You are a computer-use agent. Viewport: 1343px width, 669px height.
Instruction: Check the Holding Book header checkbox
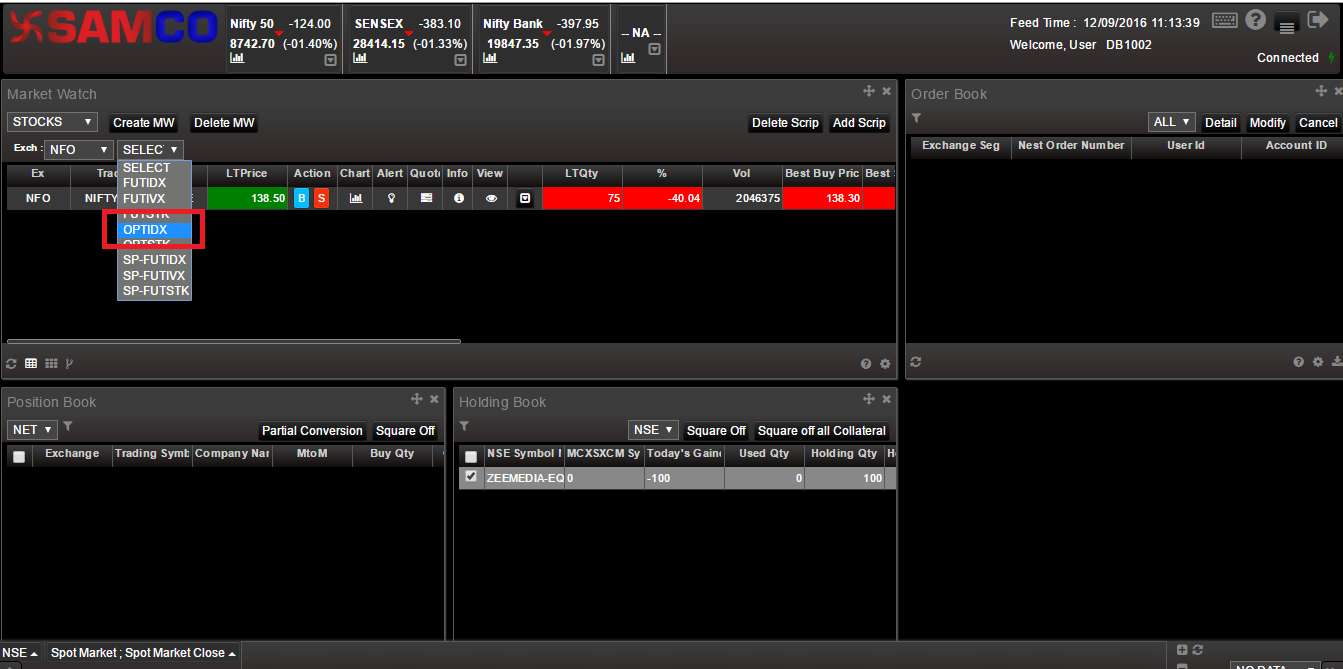(x=471, y=456)
